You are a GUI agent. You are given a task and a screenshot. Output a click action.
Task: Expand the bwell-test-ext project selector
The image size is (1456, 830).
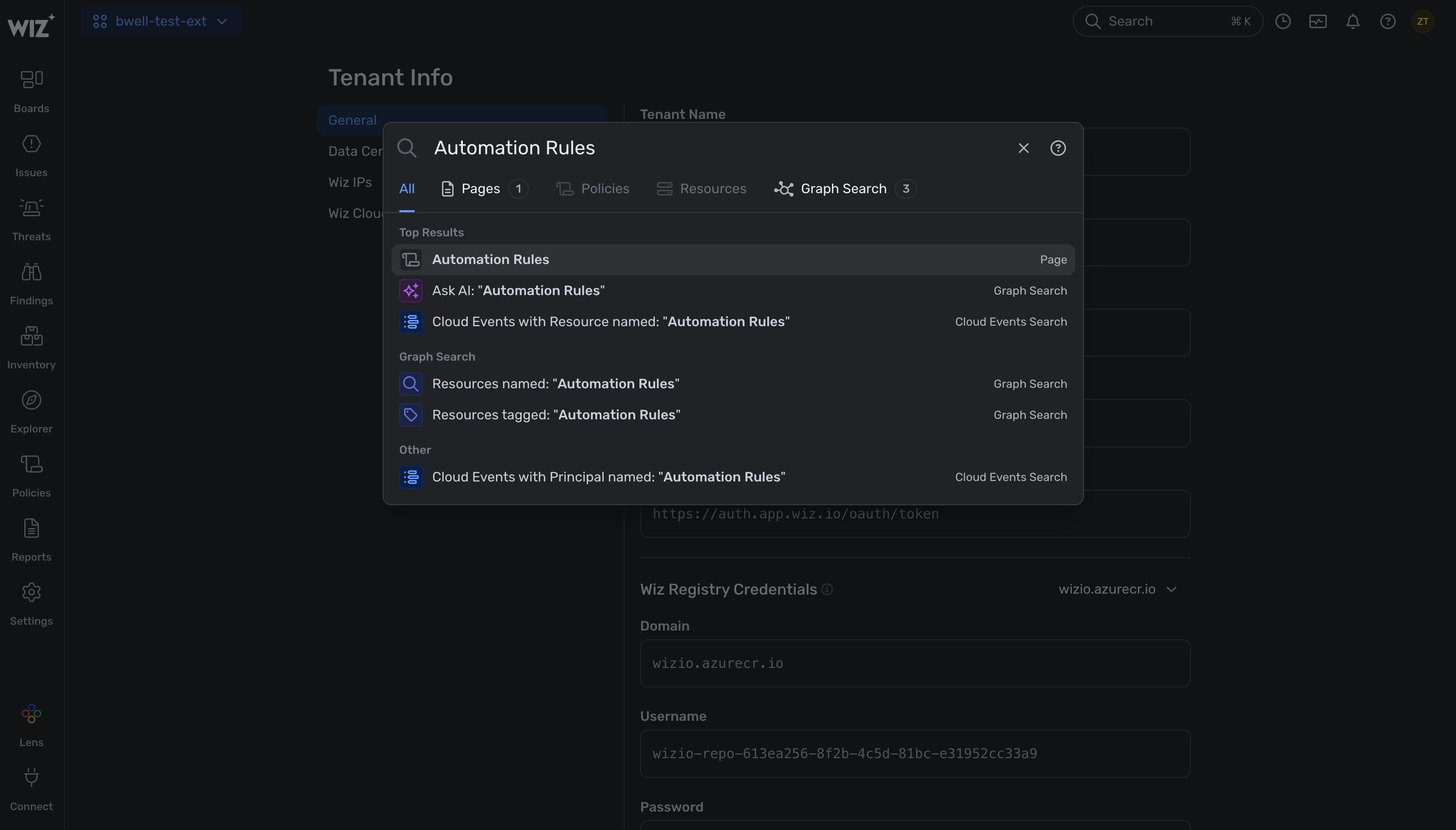(161, 22)
